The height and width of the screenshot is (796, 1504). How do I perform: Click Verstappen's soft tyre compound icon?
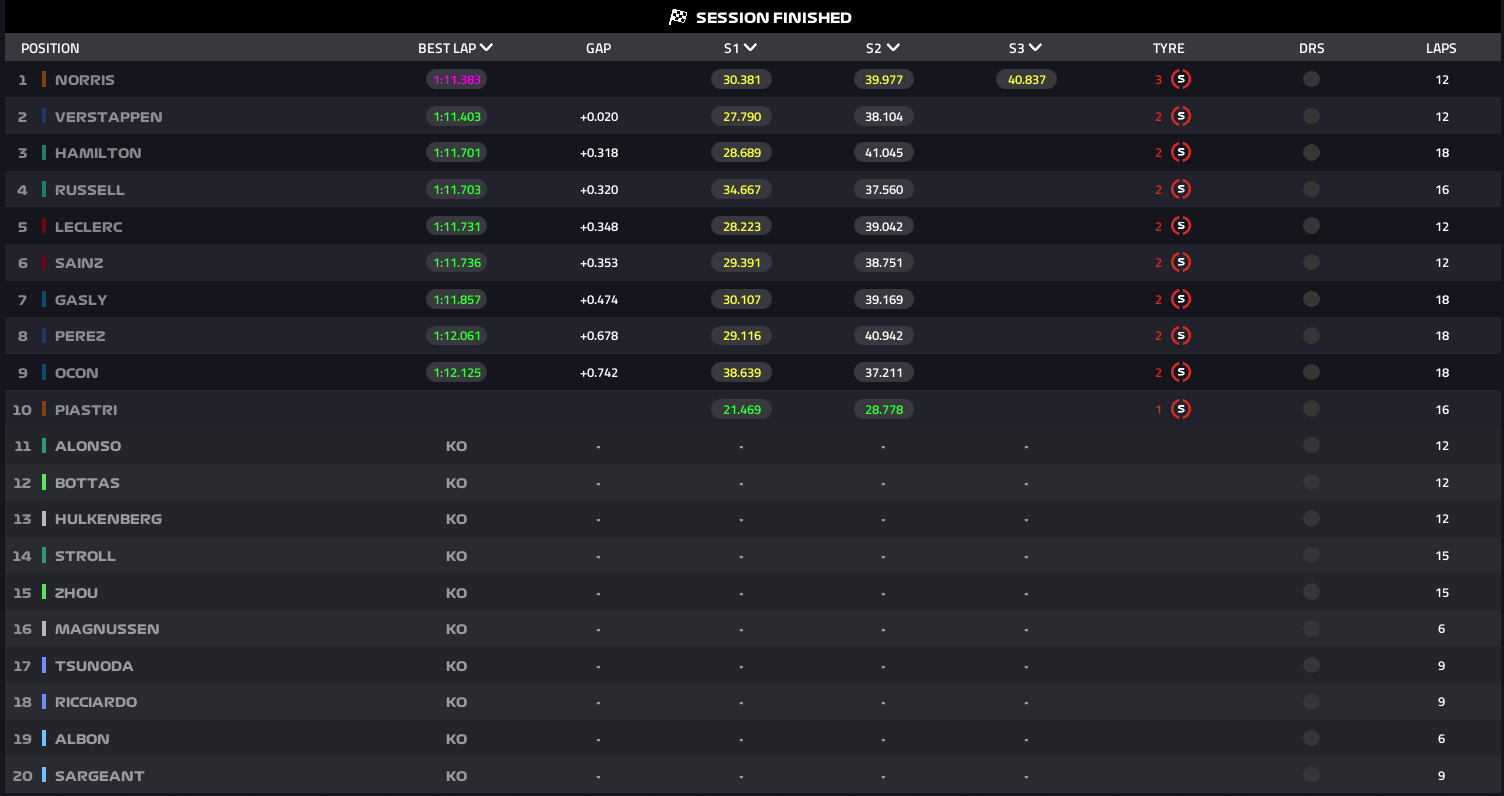click(1180, 116)
